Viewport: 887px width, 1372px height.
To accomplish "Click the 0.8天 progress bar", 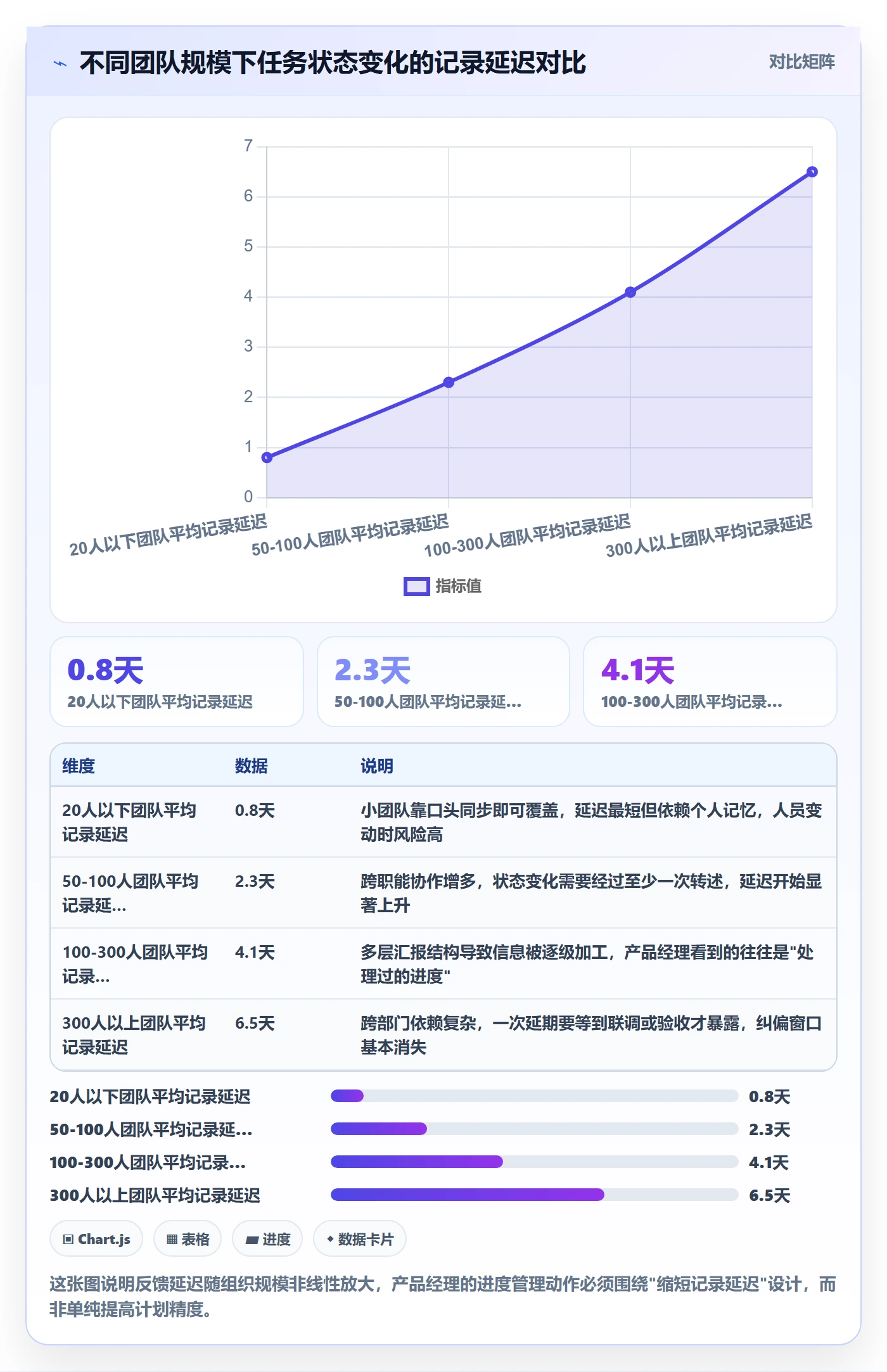I will click(x=535, y=1096).
